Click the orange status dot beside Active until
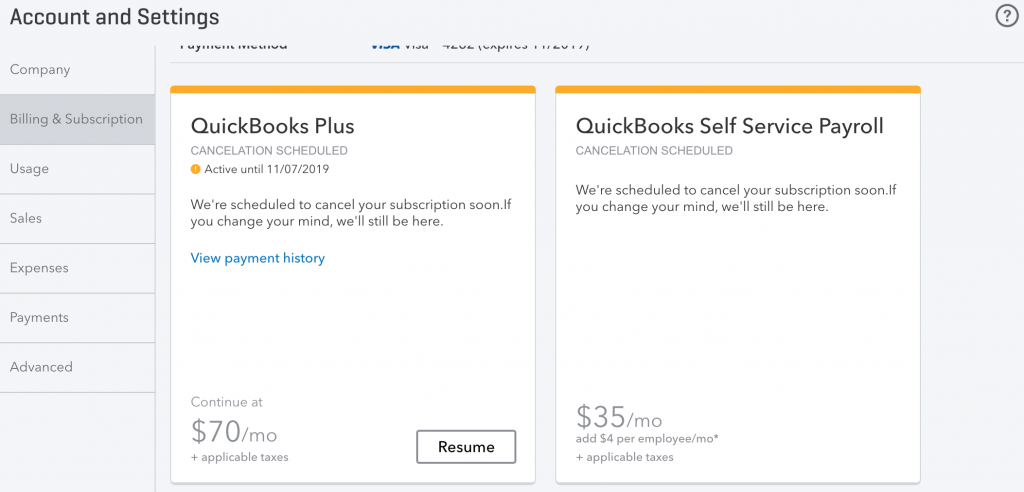This screenshot has width=1024, height=492. (x=196, y=169)
